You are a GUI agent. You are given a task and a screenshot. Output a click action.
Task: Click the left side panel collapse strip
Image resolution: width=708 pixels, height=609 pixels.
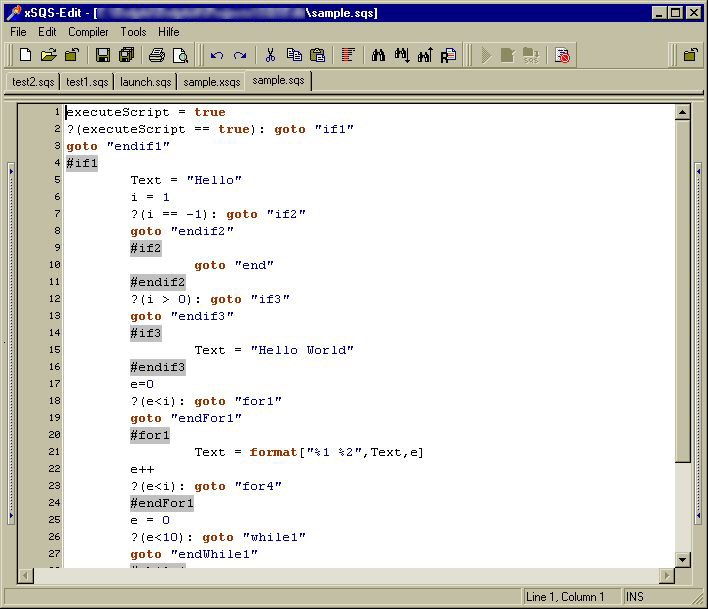coord(11,343)
